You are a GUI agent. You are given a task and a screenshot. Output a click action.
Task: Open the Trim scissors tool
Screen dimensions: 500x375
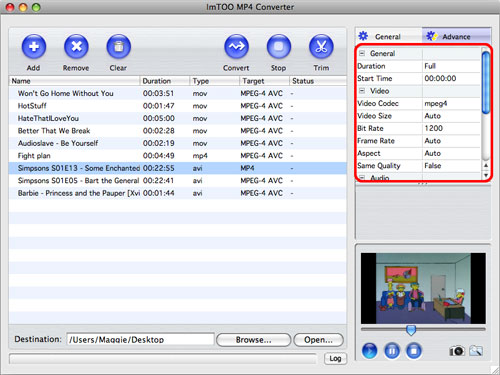coord(321,47)
